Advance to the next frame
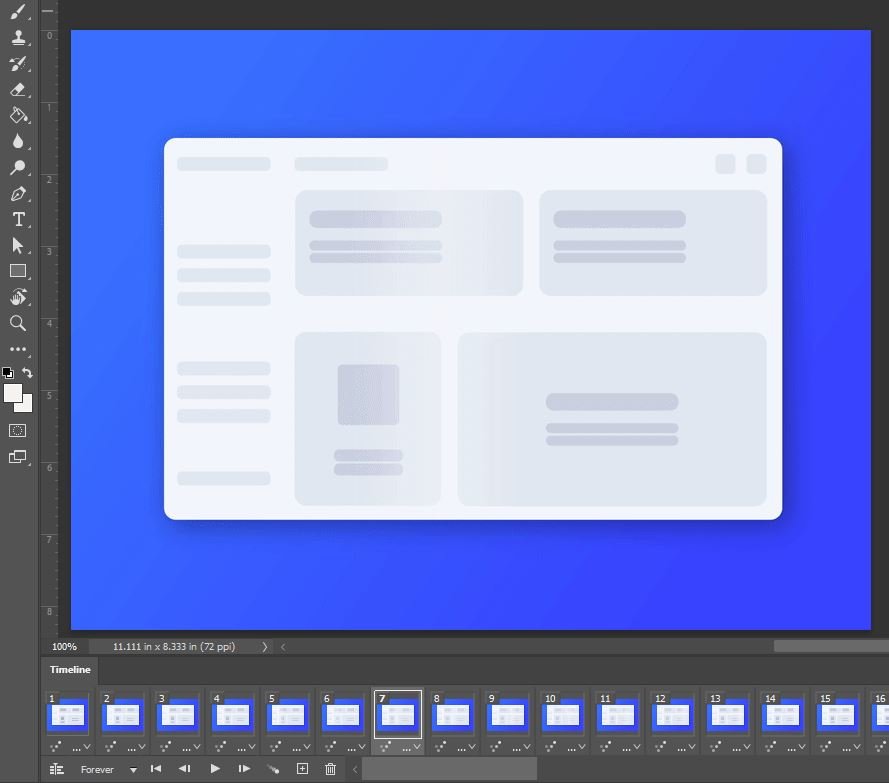Viewport: 889px width, 783px height. coord(244,769)
